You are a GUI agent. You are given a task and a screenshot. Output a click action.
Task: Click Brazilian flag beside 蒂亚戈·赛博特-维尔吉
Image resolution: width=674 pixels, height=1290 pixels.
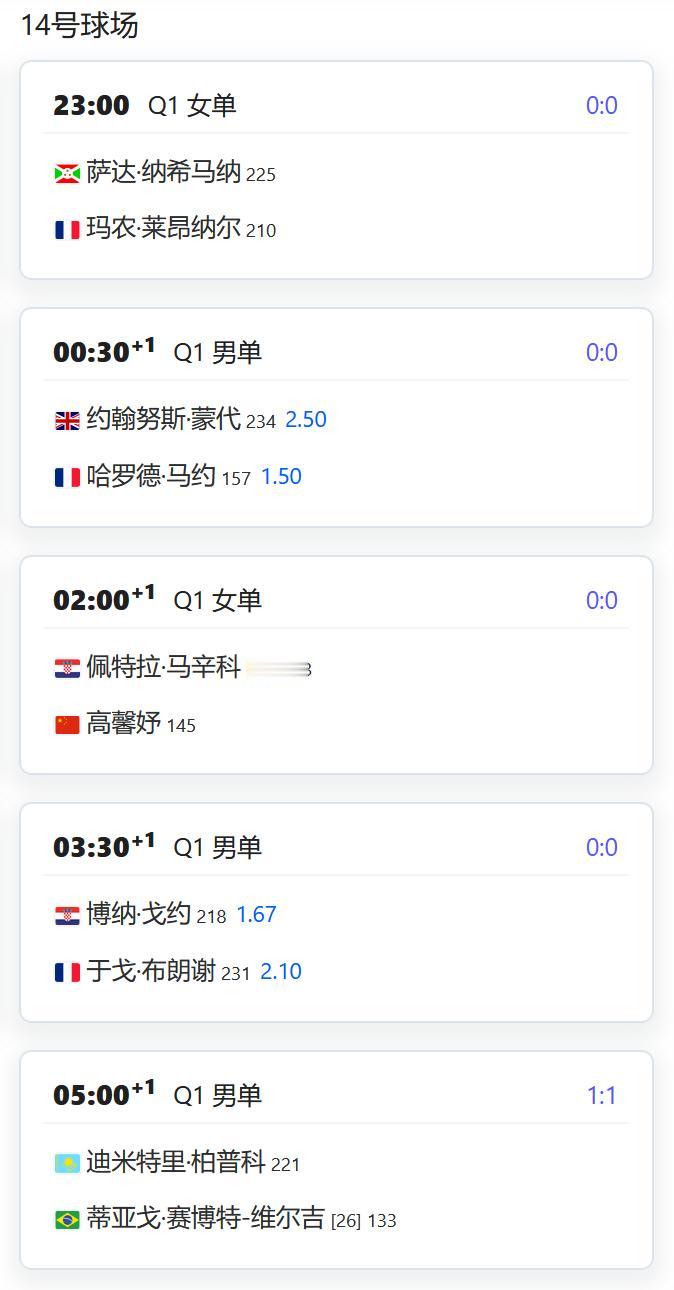[x=67, y=1220]
